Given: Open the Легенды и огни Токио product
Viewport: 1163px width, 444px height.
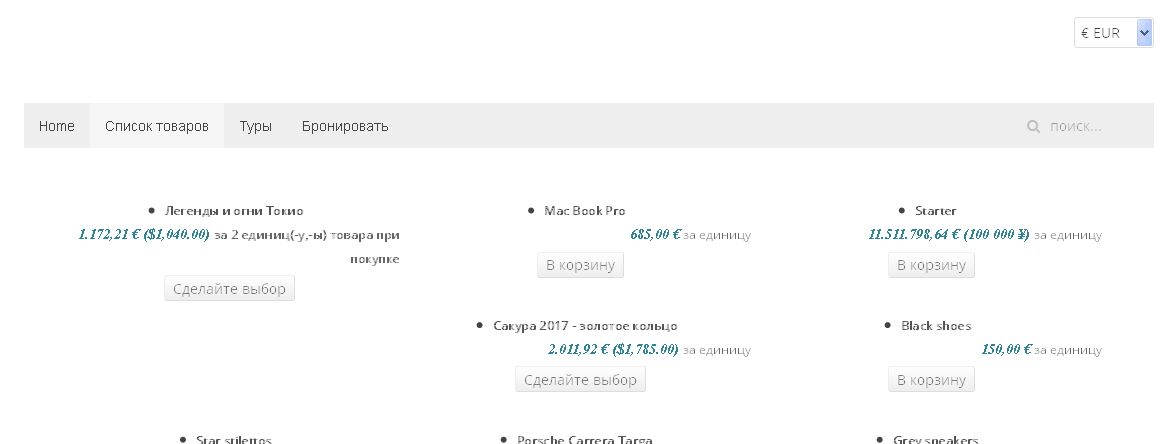Looking at the screenshot, I should [233, 211].
